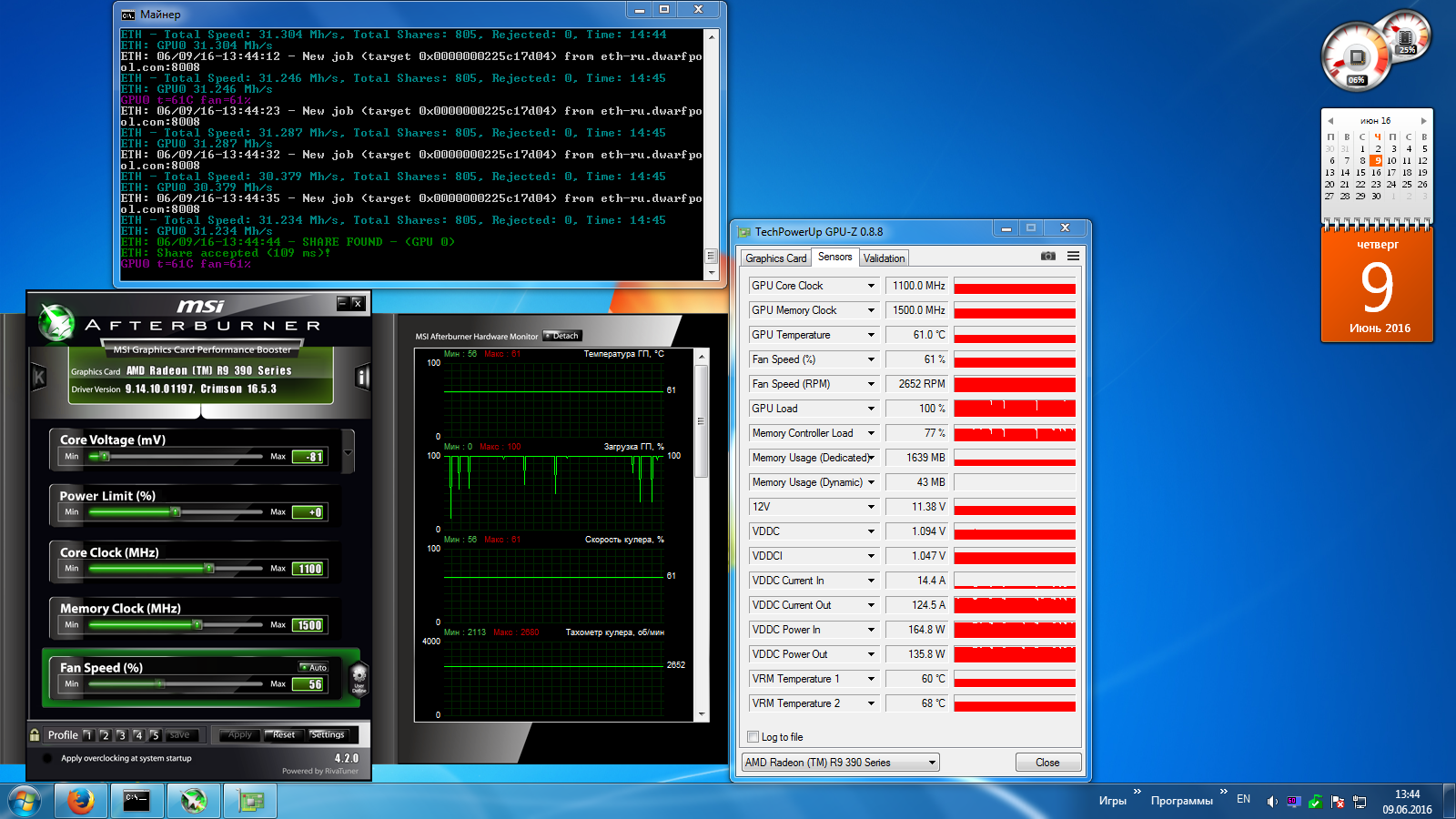Switch to the Graphics Card tab

pyautogui.click(x=775, y=258)
